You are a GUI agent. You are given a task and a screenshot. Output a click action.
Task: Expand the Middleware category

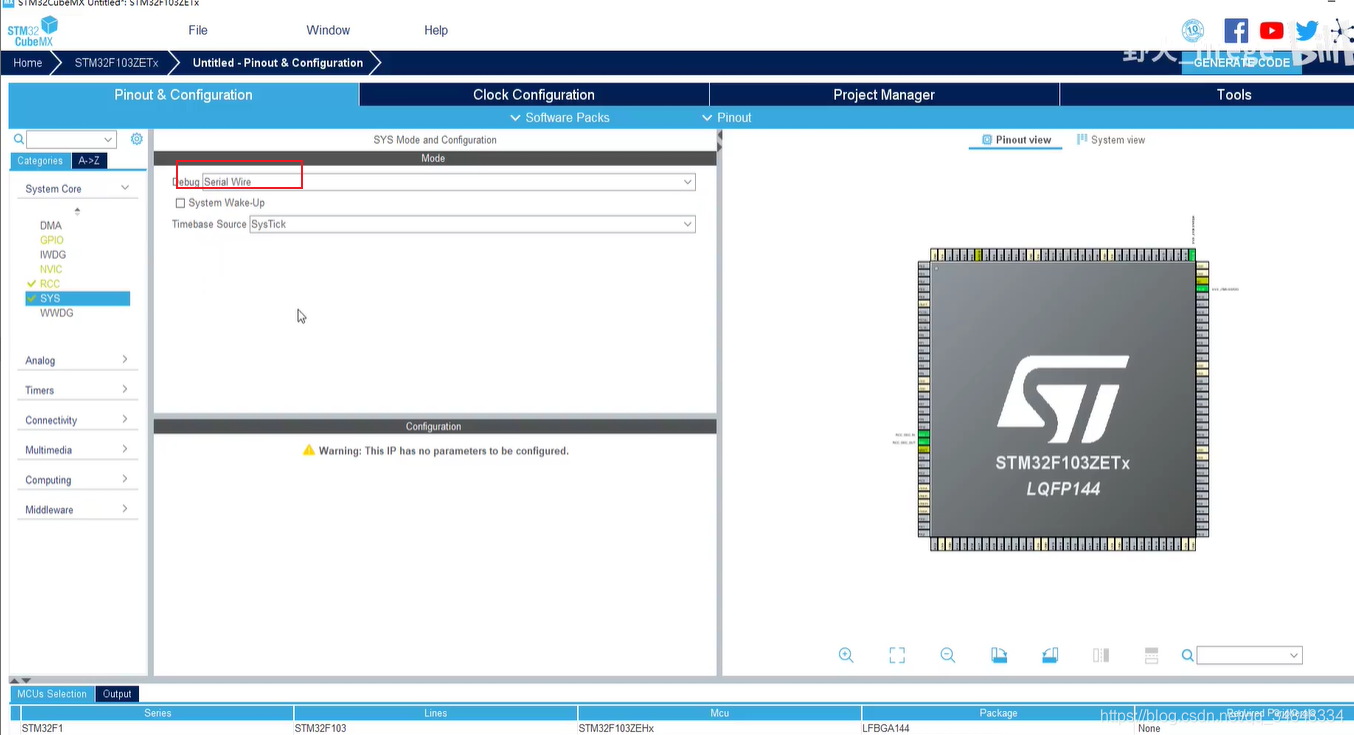pos(125,510)
